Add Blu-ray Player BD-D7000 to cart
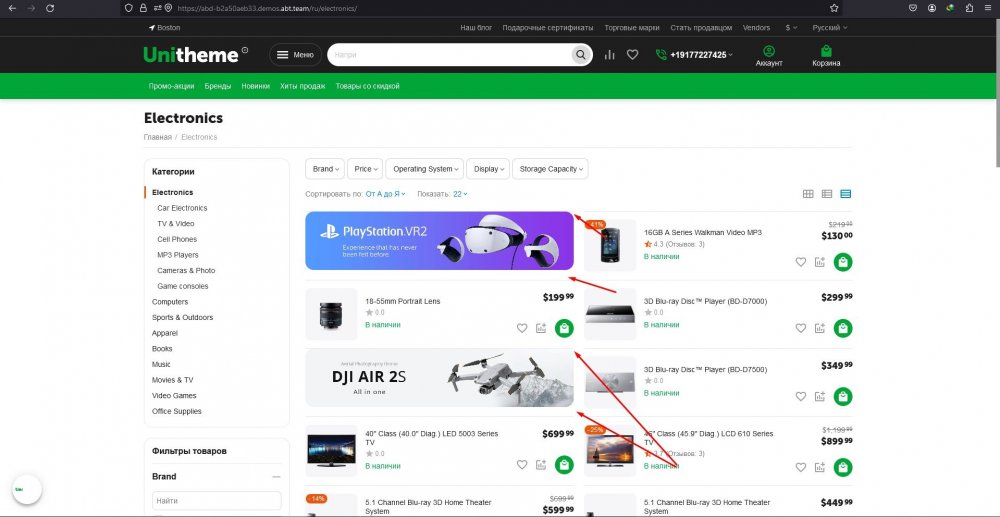This screenshot has height=517, width=1000. coord(843,328)
